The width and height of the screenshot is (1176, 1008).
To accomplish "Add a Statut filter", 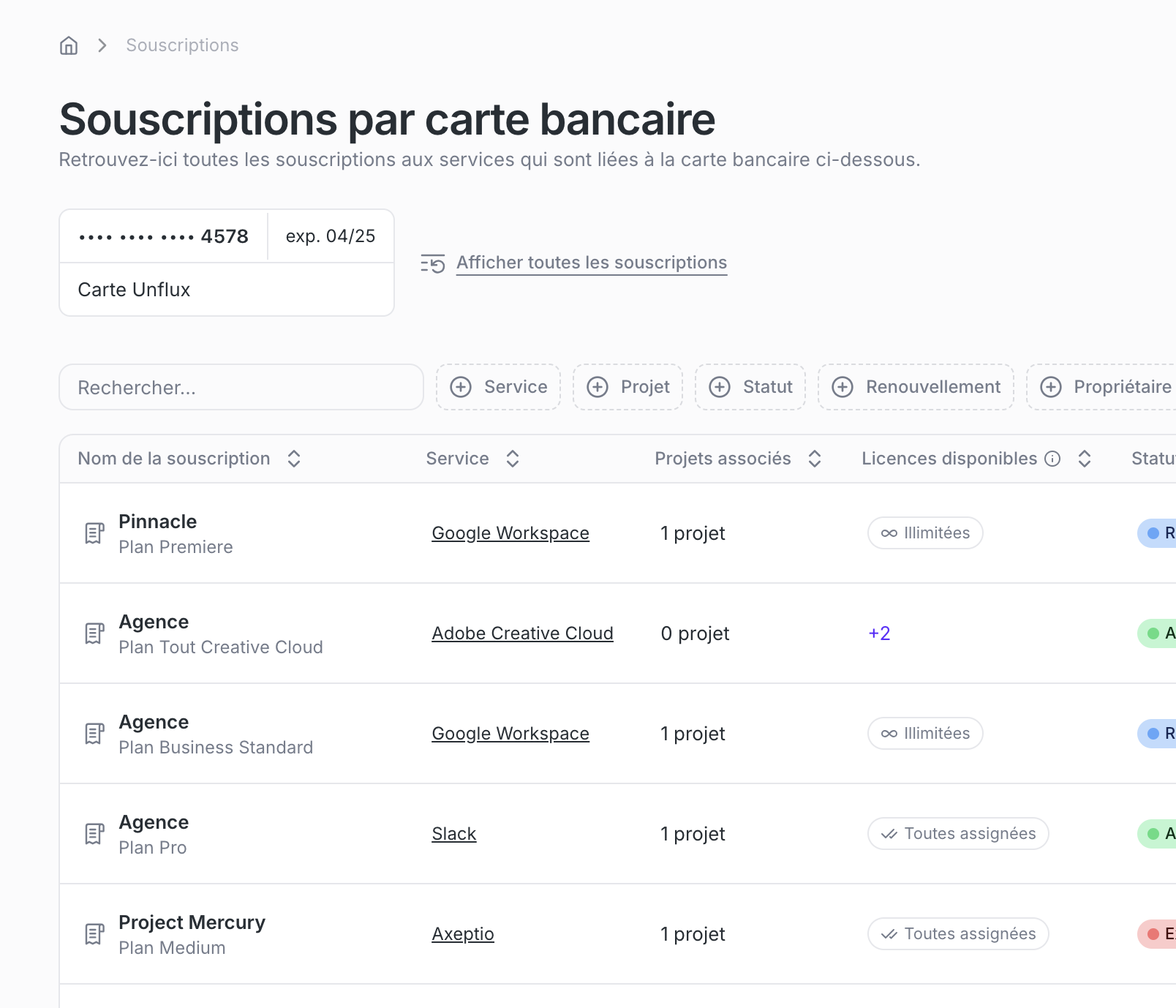I will point(750,387).
